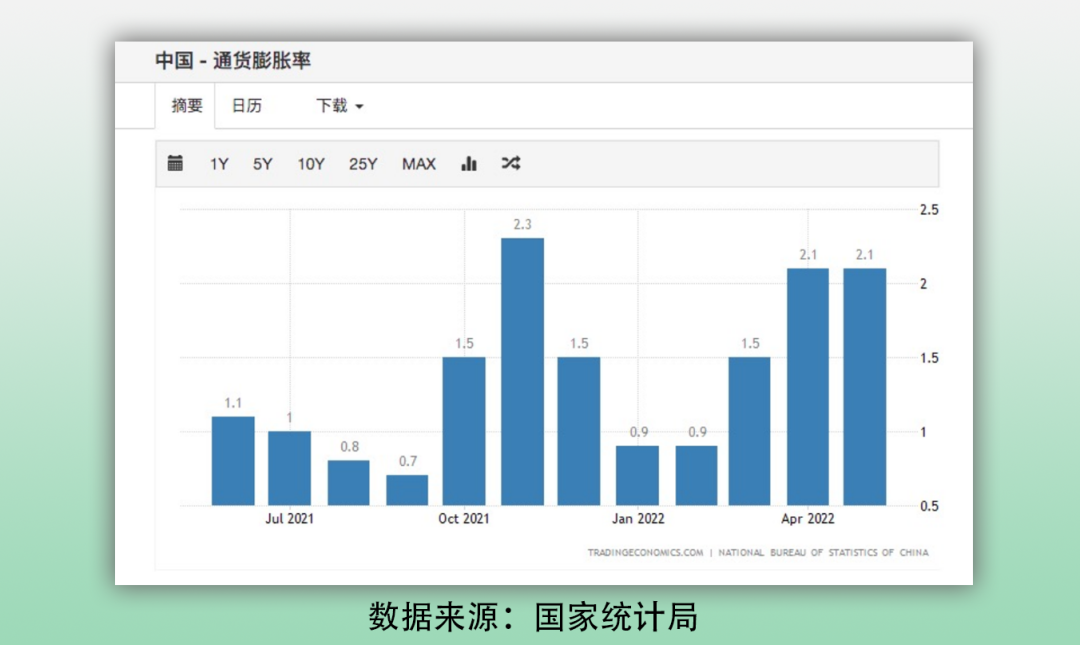This screenshot has width=1080, height=645.
Task: Open the date range calendar picker
Action: 175,163
